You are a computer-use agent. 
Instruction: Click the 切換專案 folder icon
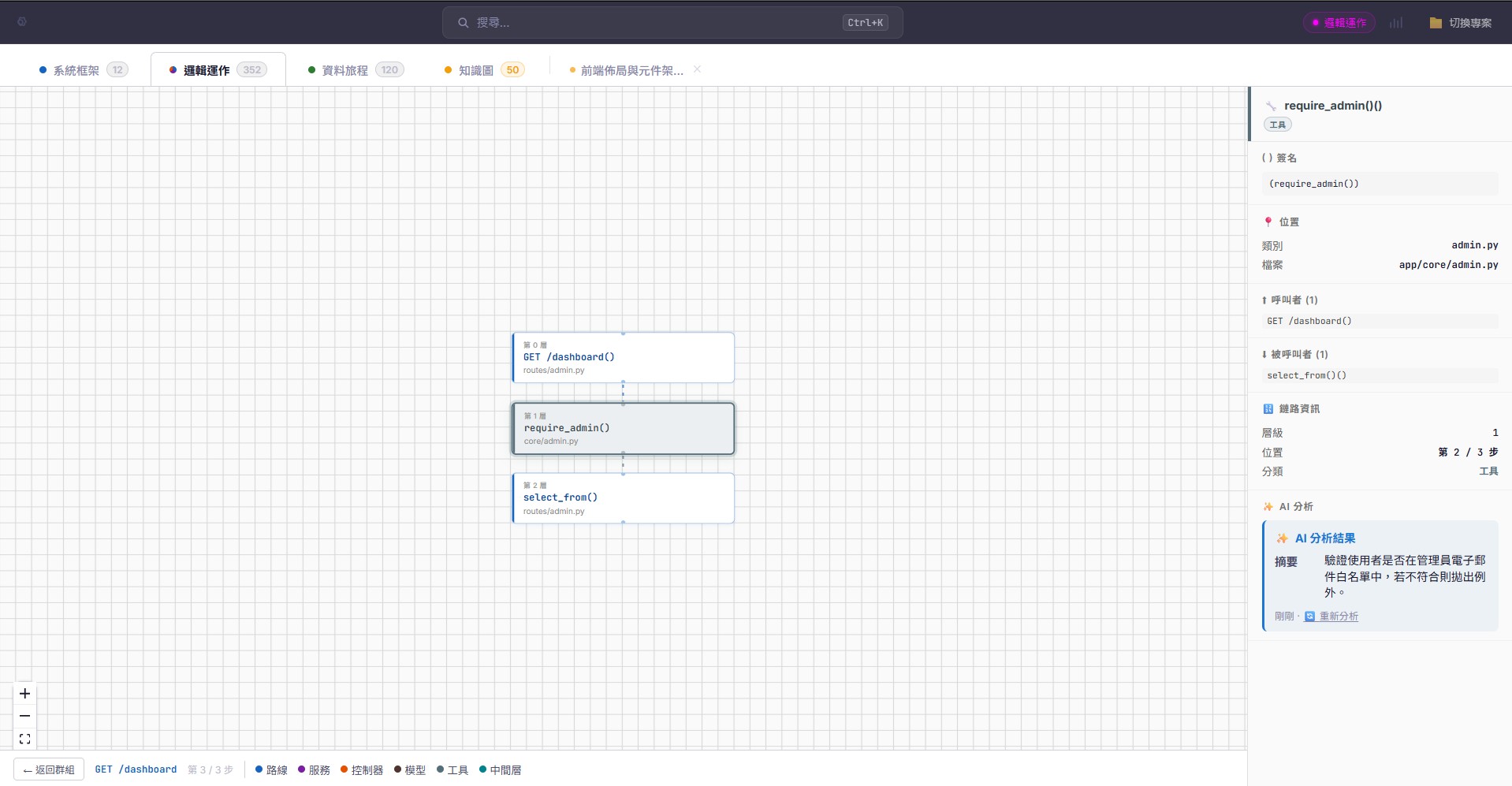click(x=1435, y=23)
